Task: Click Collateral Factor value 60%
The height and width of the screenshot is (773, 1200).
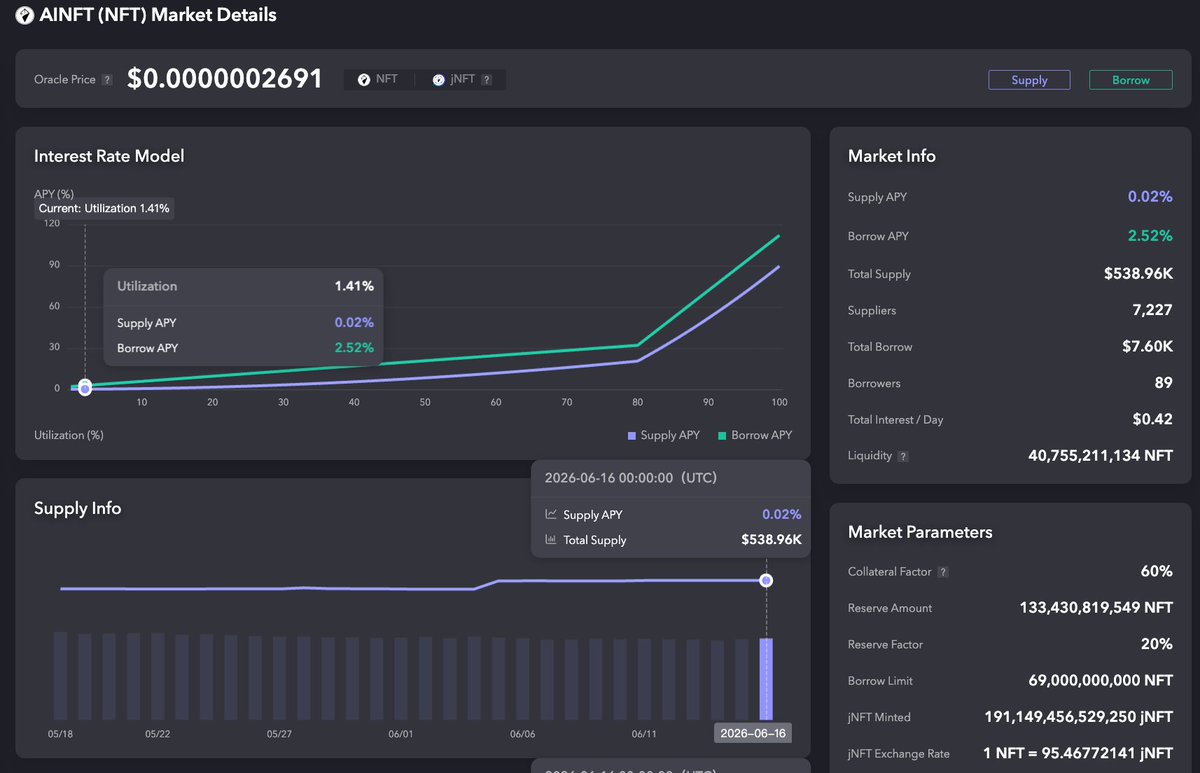Action: click(x=1157, y=572)
